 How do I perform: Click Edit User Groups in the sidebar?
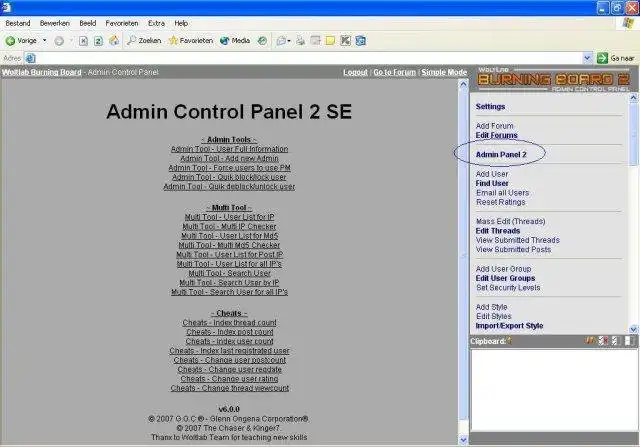(x=505, y=278)
